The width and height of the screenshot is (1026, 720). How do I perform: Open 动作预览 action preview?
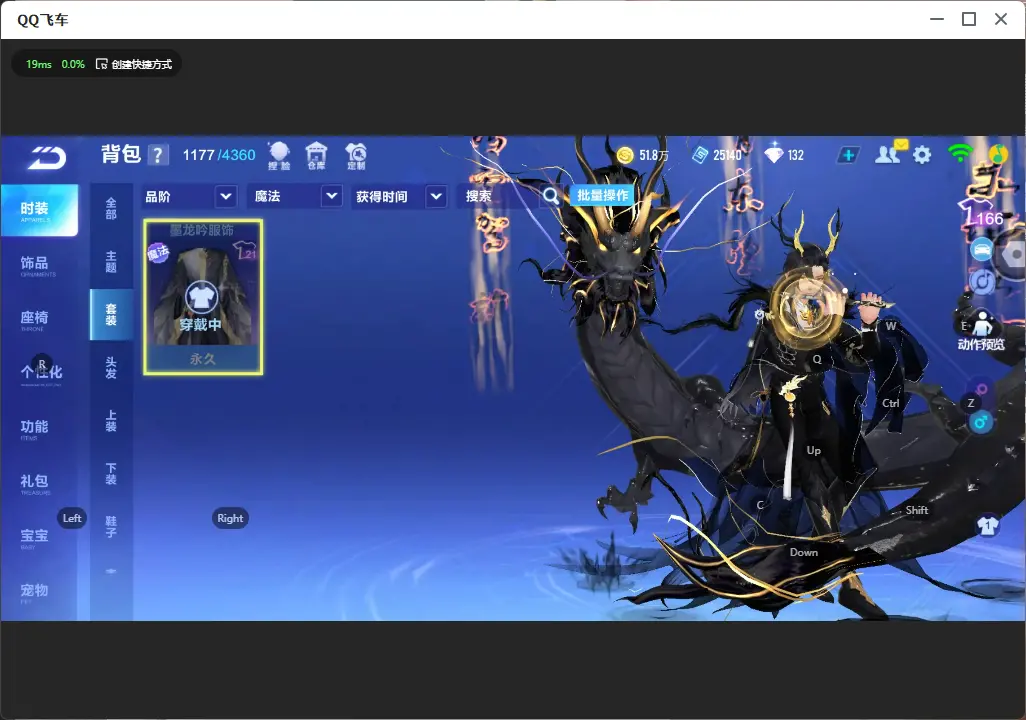coord(981,333)
